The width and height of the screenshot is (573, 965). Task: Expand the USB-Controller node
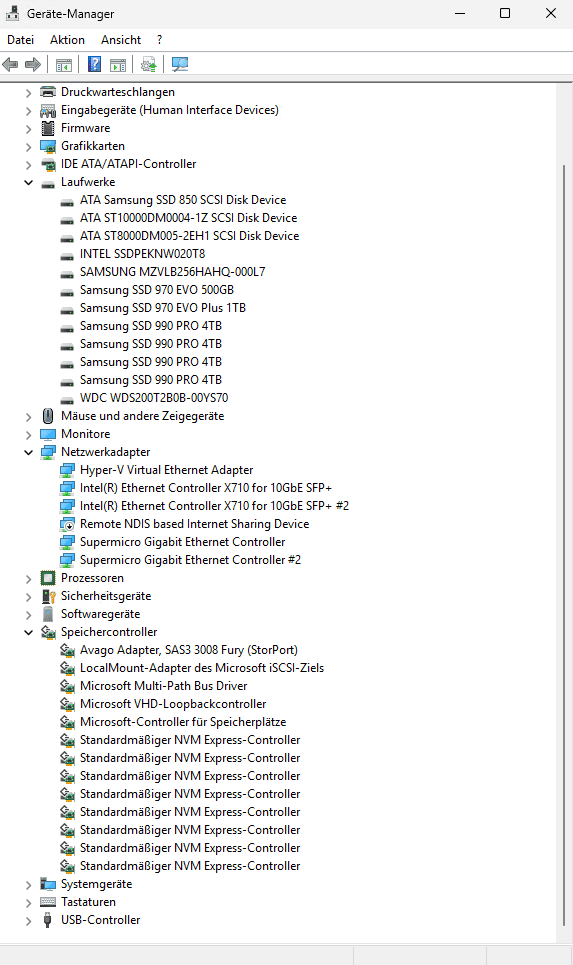point(28,921)
